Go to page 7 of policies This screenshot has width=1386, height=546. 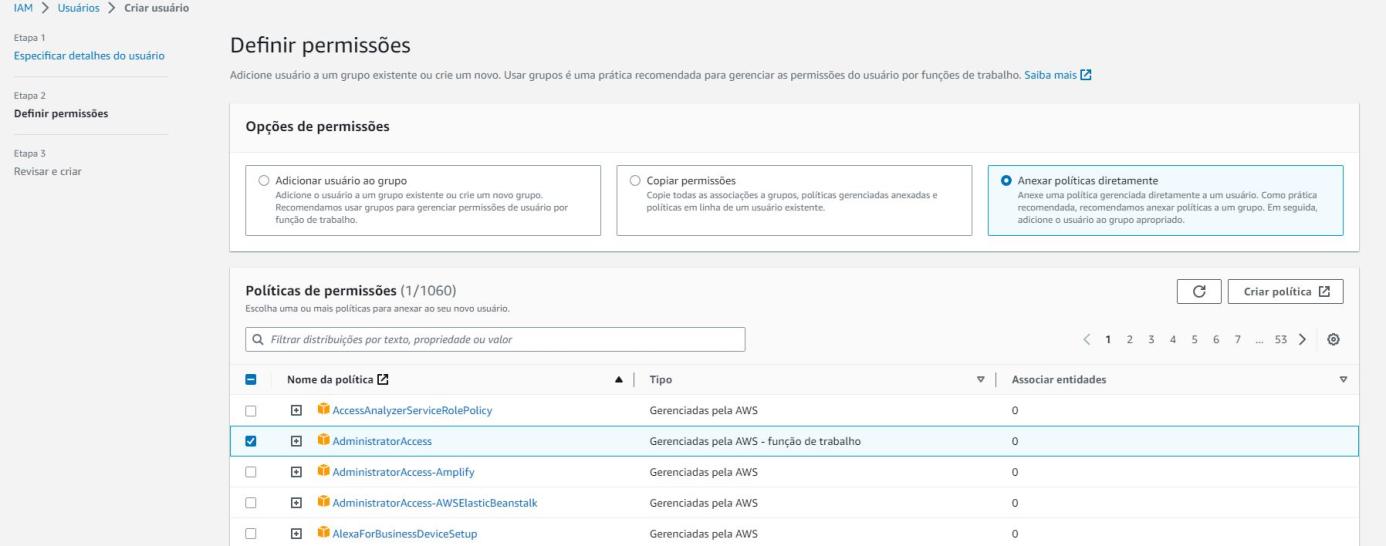(1237, 340)
